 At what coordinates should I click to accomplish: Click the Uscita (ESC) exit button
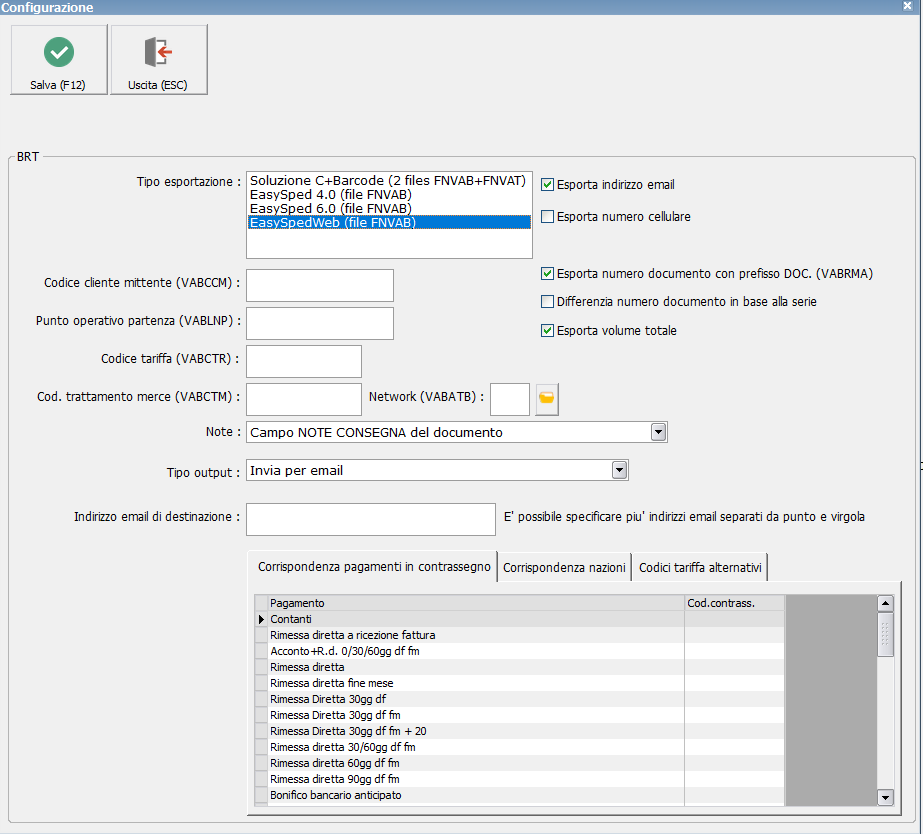(x=158, y=59)
